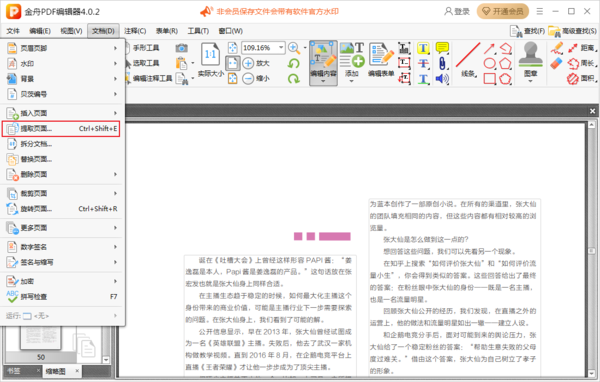Rotate view clockwise with lower green arrow
The image size is (600, 382).
[x=293, y=79]
